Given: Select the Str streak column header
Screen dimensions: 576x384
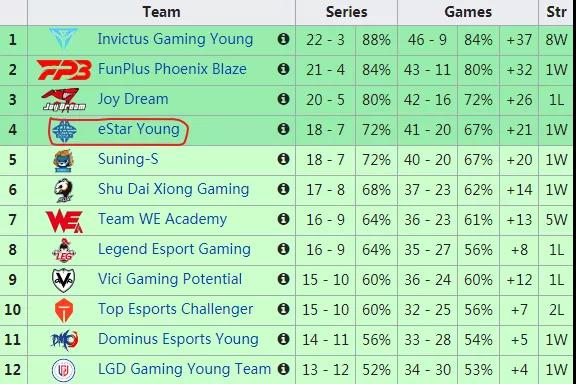Looking at the screenshot, I should [x=556, y=12].
